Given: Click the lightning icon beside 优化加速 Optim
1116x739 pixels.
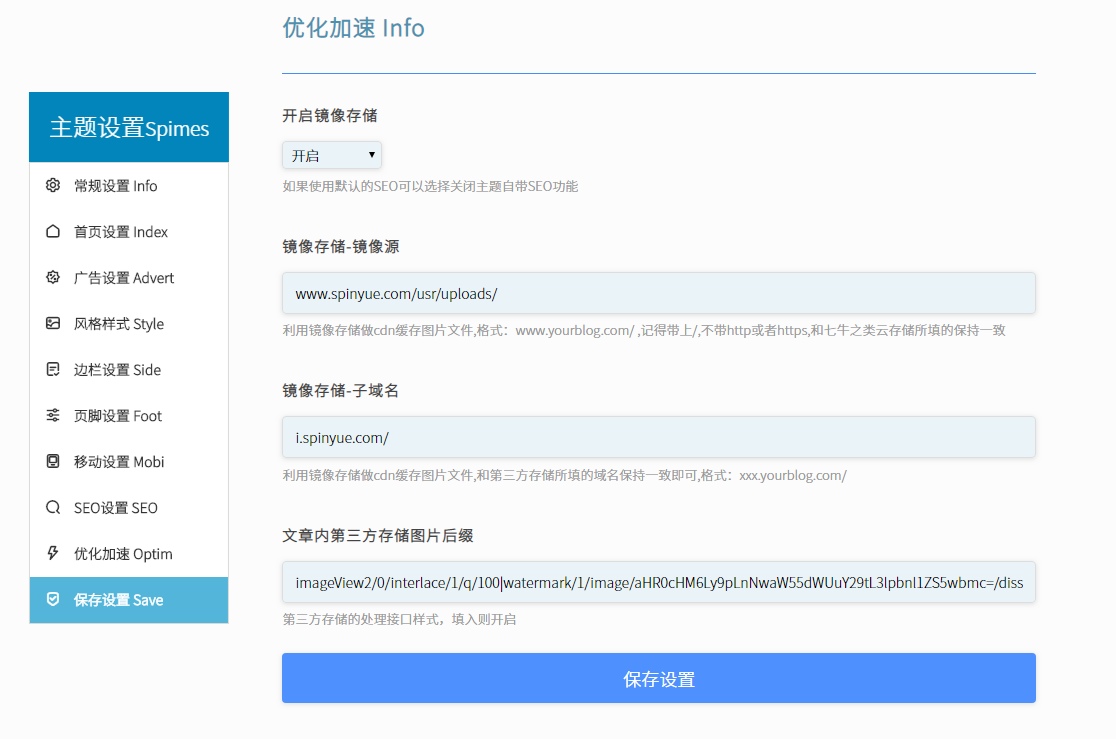Looking at the screenshot, I should 53,553.
